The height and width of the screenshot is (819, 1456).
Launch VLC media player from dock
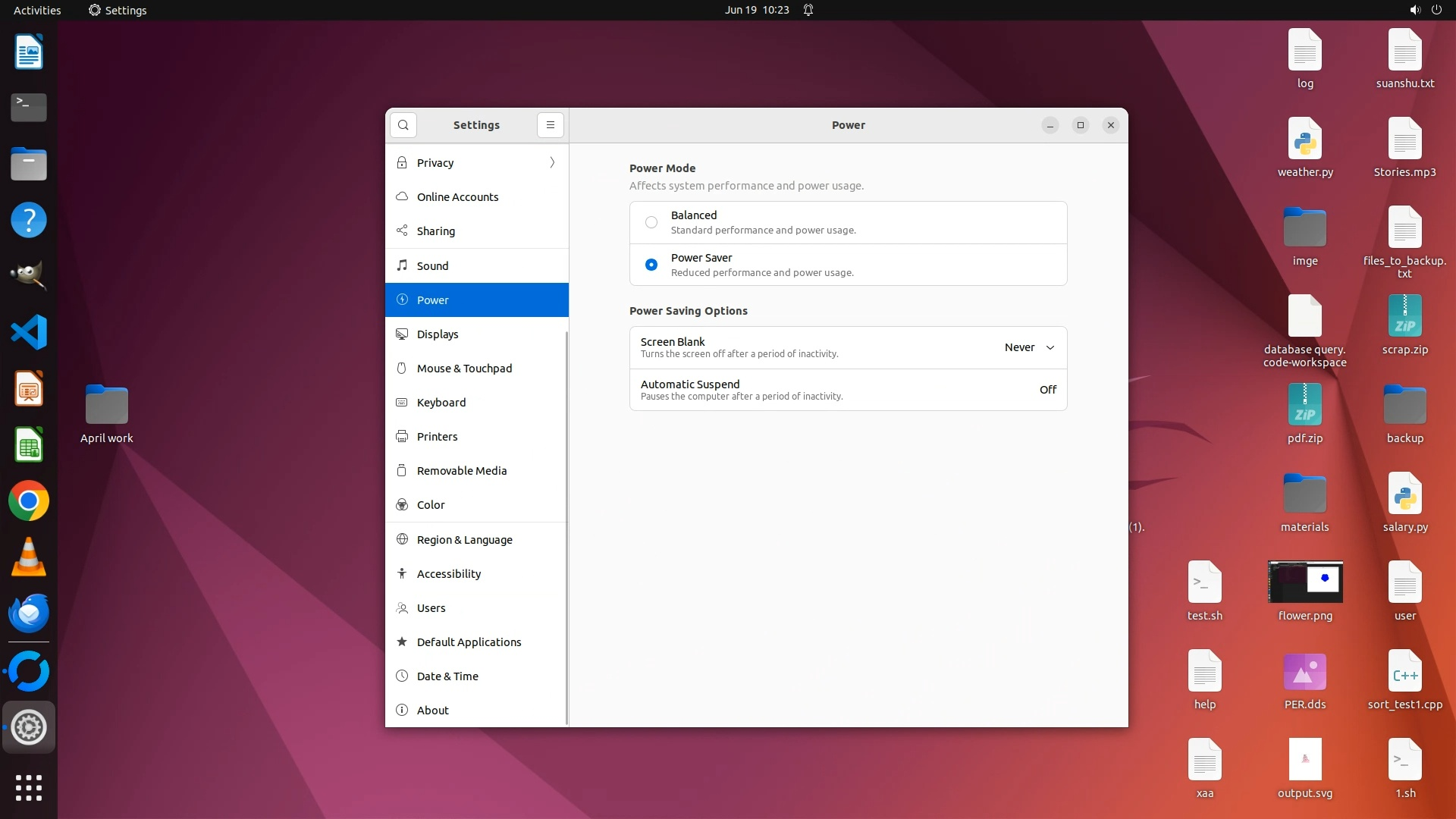click(29, 557)
